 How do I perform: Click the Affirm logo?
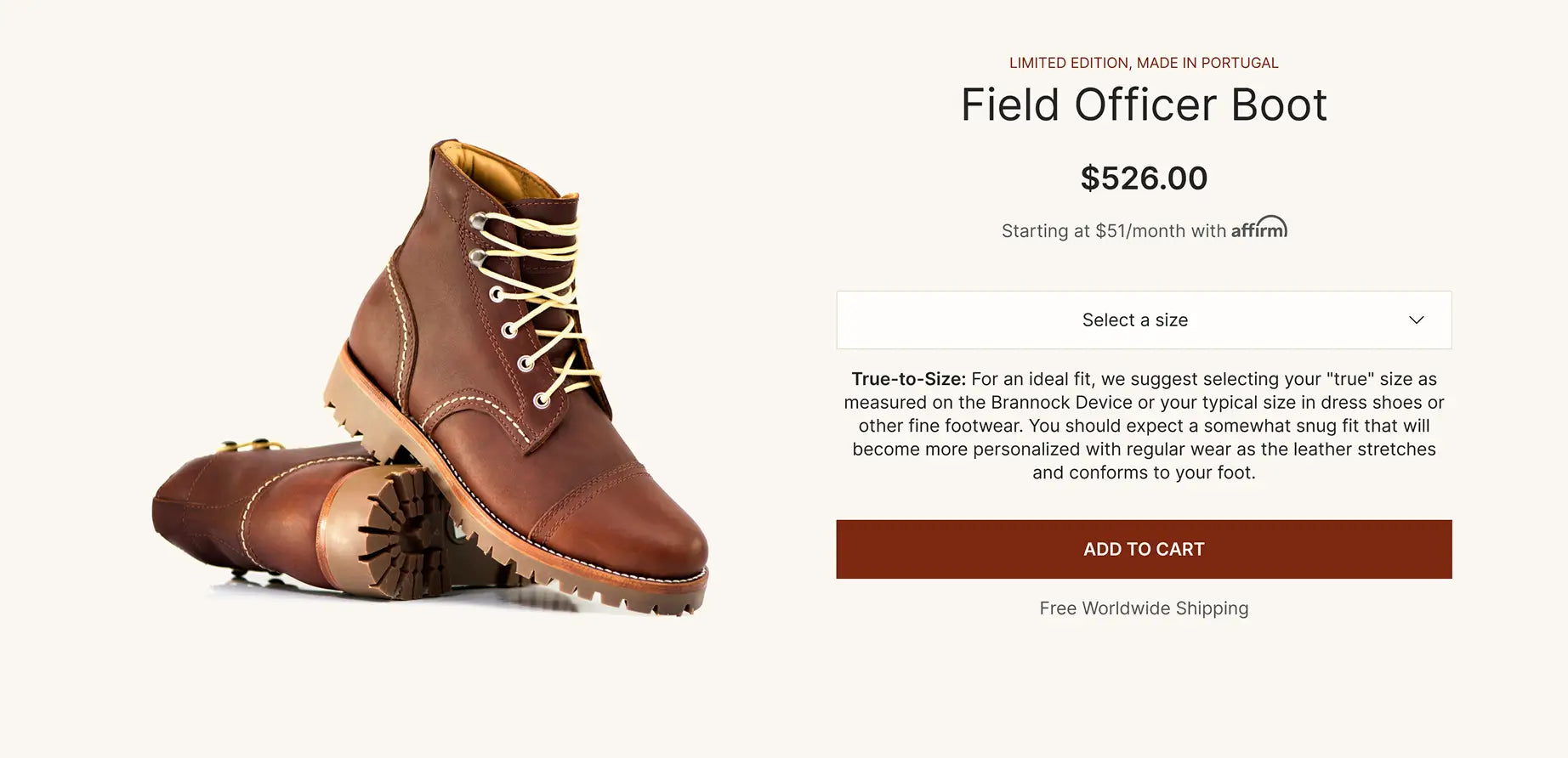pyautogui.click(x=1258, y=229)
